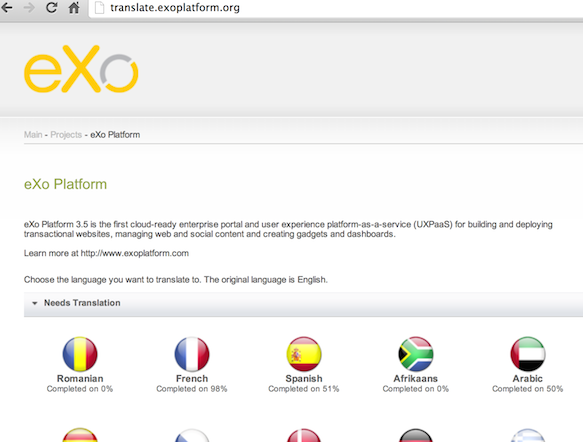Click the browser forward arrow

(x=29, y=7)
